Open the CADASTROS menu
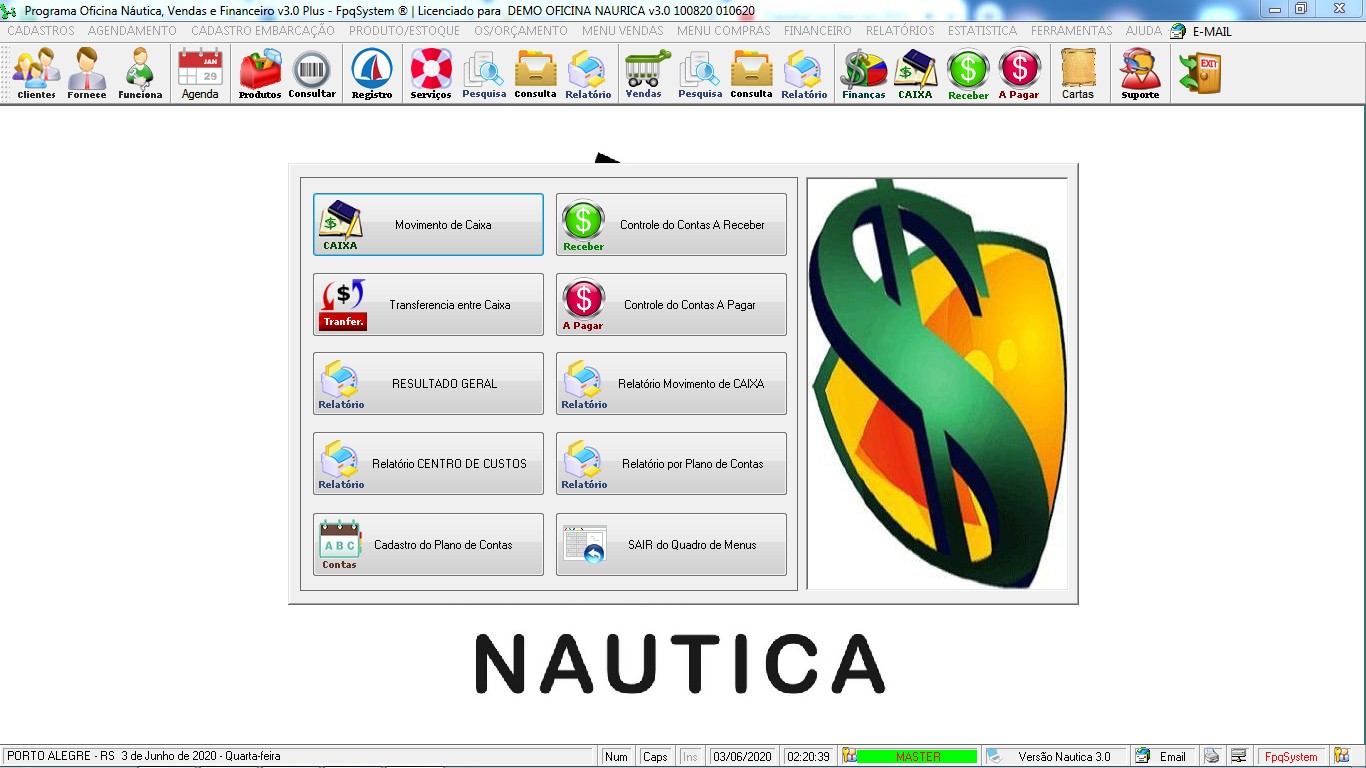The height and width of the screenshot is (768, 1366). click(x=41, y=31)
